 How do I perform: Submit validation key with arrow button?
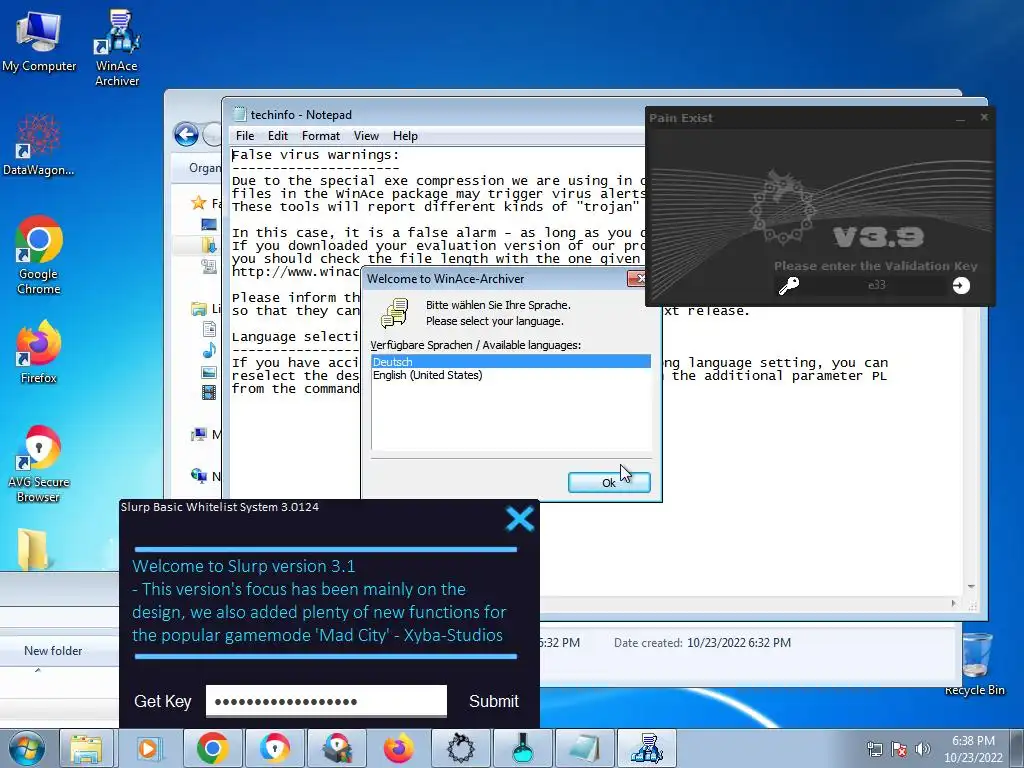click(961, 285)
